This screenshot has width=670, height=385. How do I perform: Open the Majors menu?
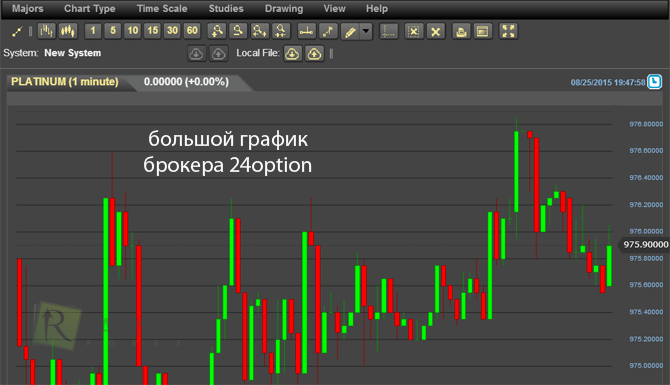tap(28, 9)
